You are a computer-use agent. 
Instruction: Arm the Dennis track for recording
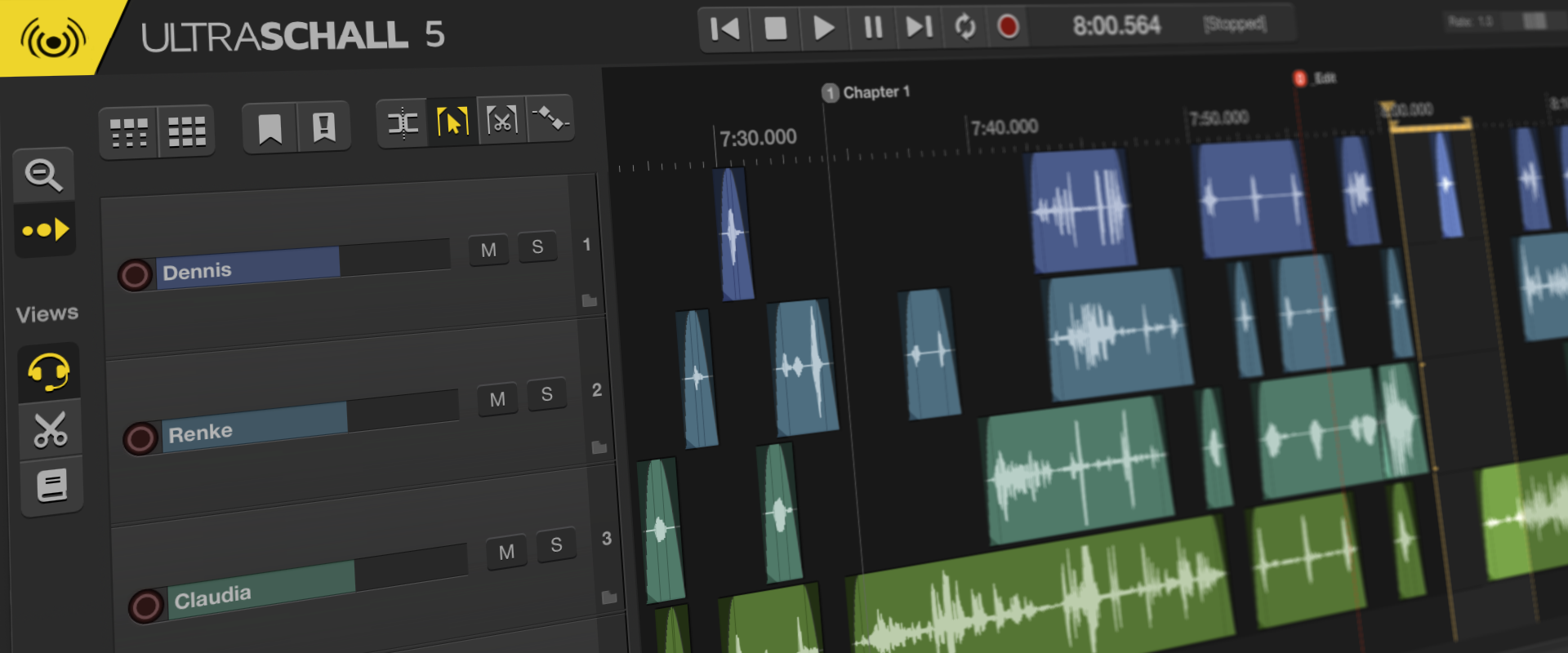point(135,275)
